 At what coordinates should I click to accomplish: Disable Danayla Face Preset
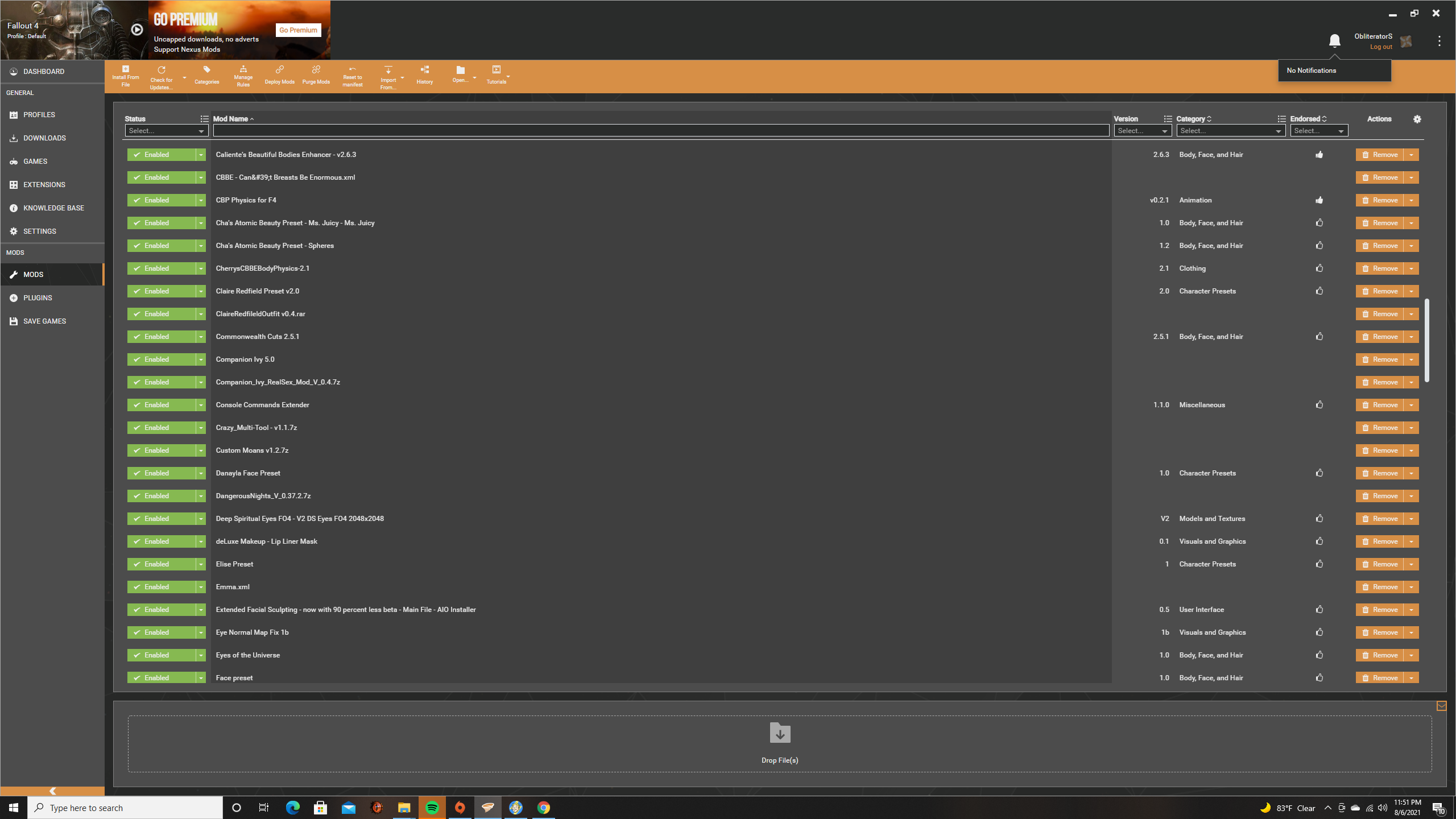162,473
